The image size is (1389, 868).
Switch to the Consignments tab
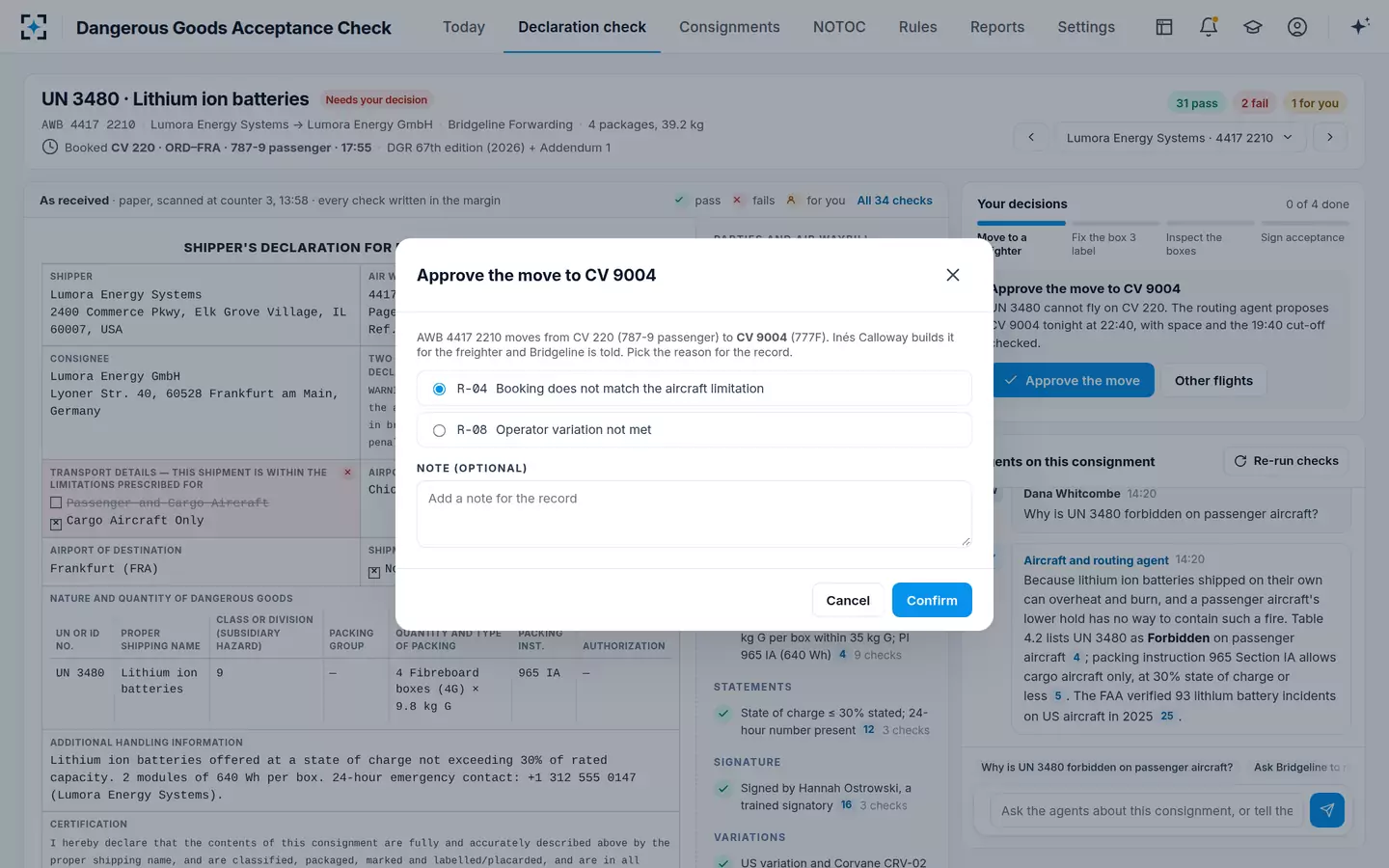click(x=729, y=27)
